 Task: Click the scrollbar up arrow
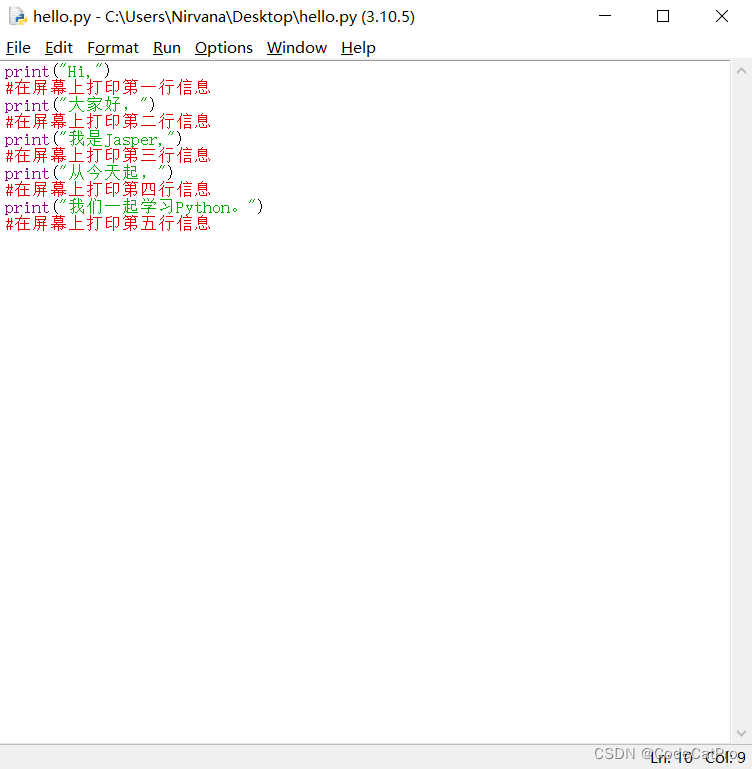741,71
